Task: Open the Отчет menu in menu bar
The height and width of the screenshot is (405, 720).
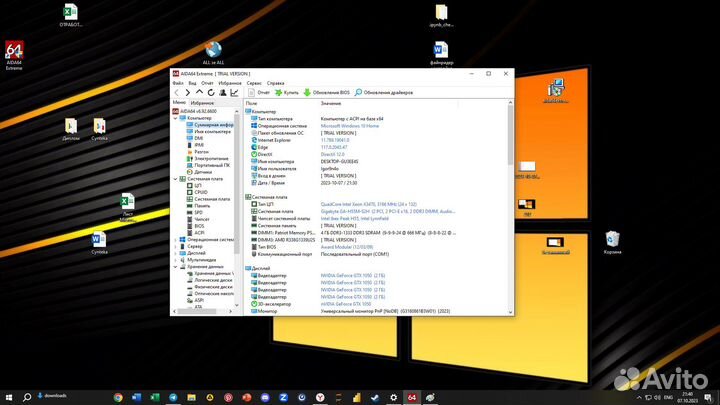Action: point(207,83)
